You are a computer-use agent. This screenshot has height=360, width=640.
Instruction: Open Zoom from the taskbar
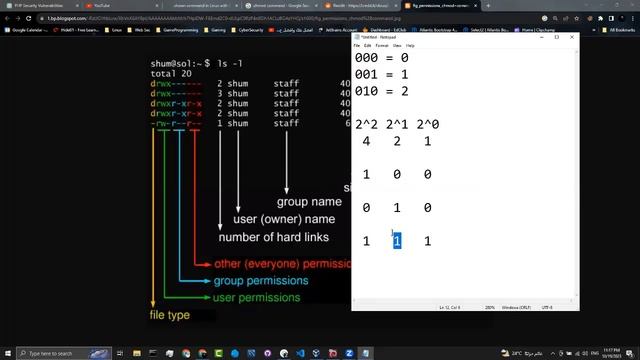349,353
